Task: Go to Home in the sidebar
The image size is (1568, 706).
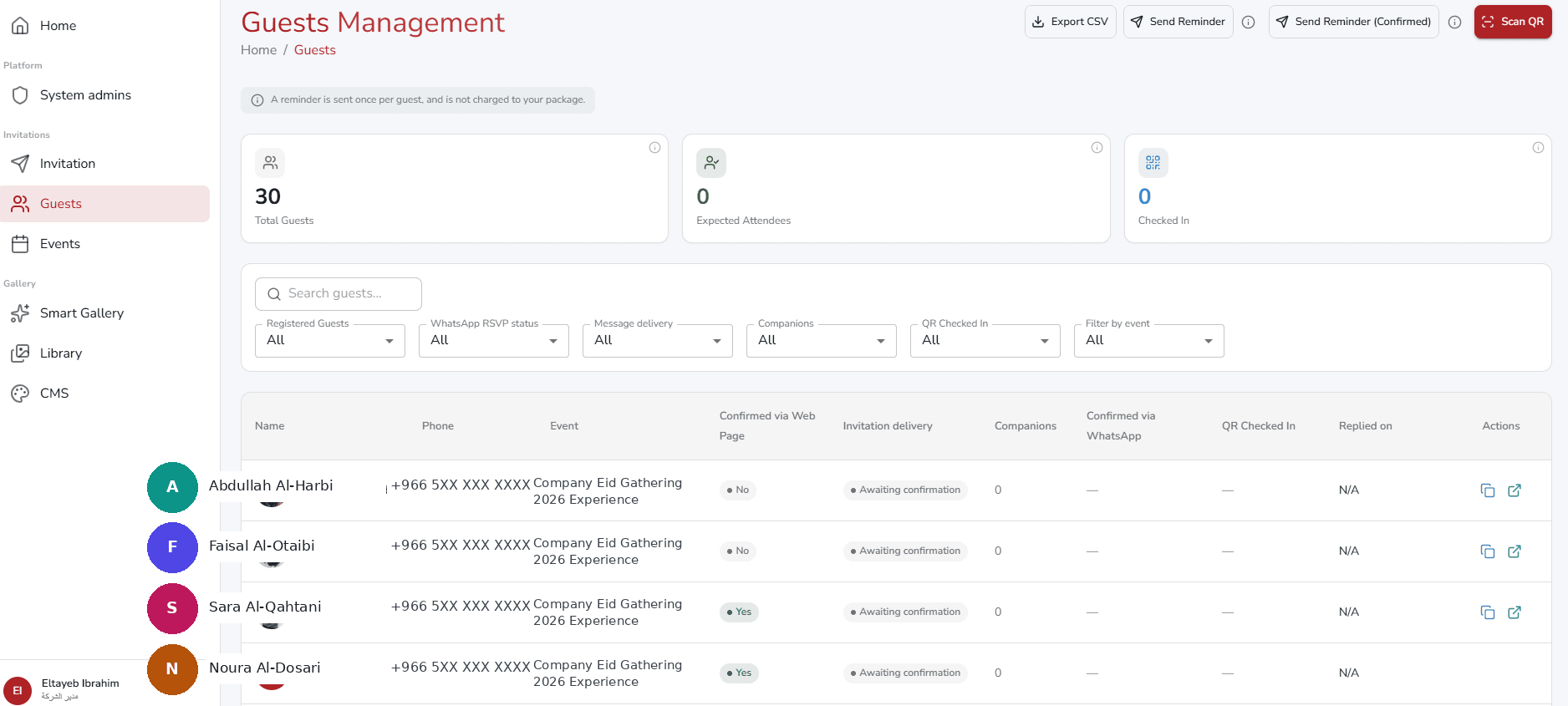Action: pos(104,26)
